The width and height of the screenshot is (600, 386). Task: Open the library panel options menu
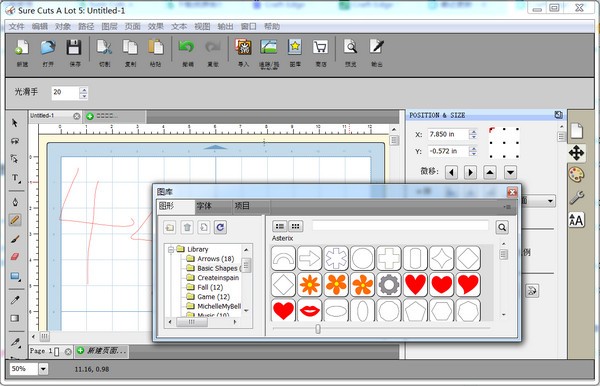[x=507, y=207]
